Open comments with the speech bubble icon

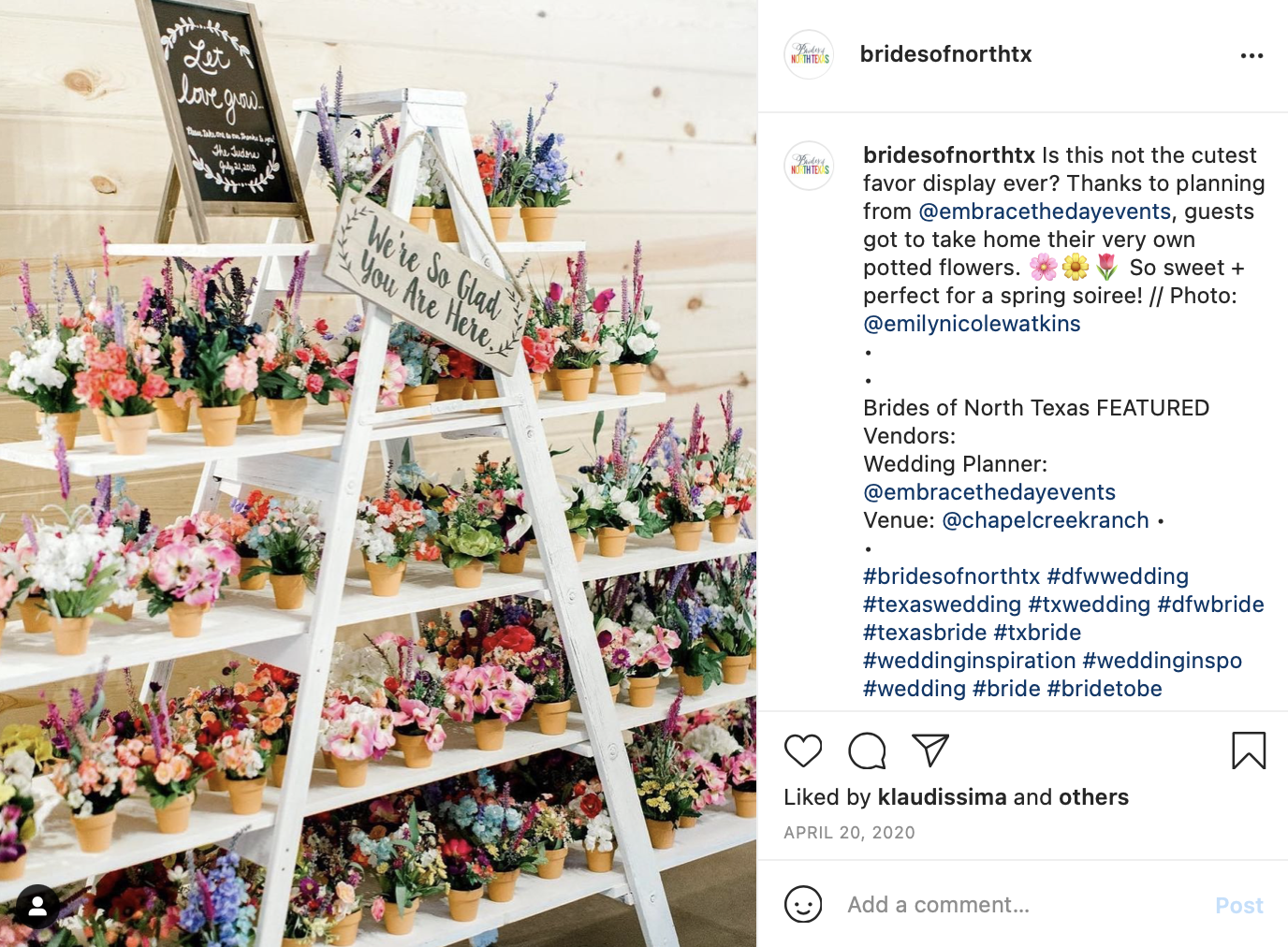coord(867,750)
